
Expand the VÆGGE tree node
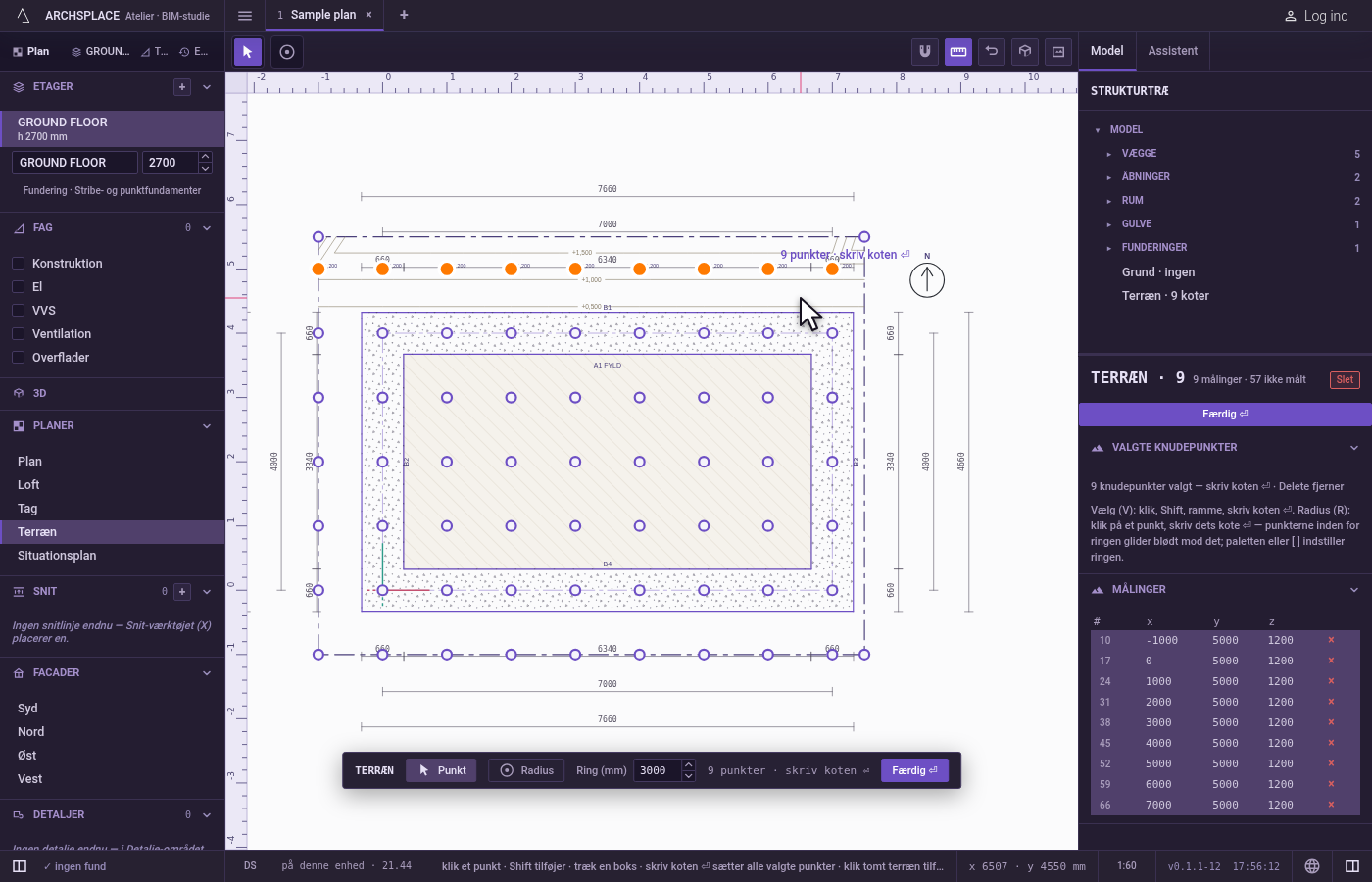[x=1109, y=154]
